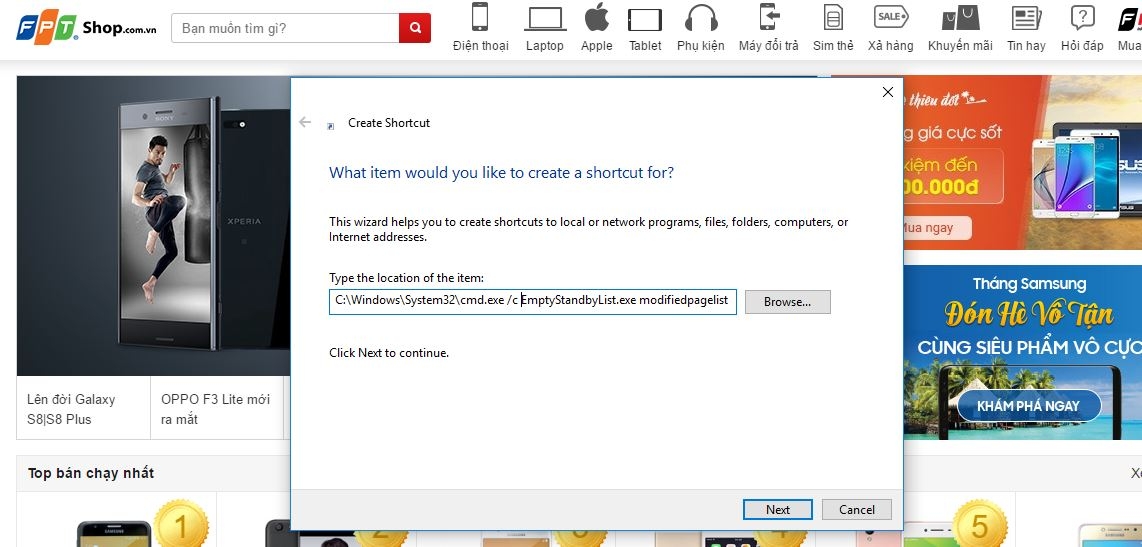Open the Tablet category icon

645,19
